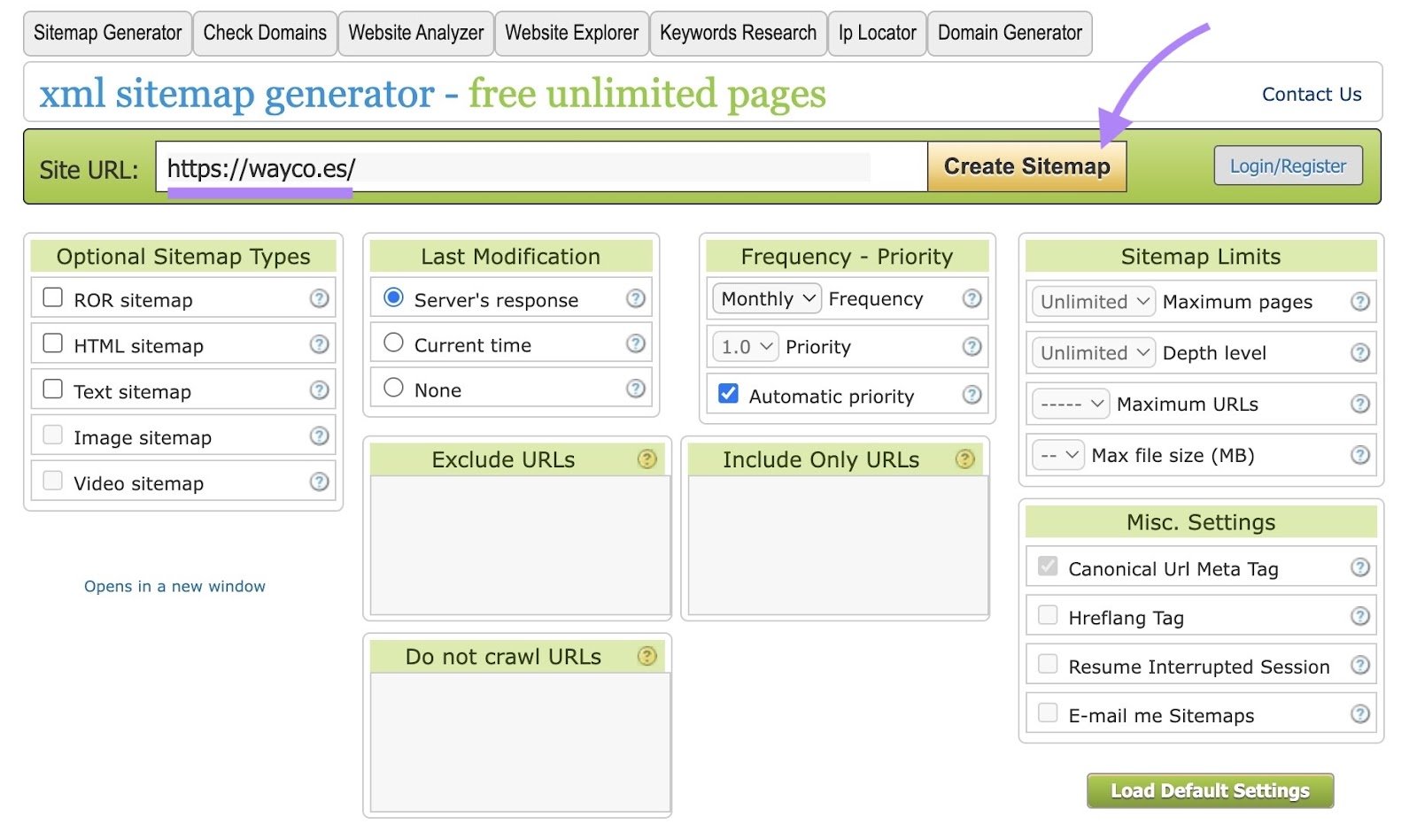Open help for ROR sitemap option
The width and height of the screenshot is (1417, 840).
[320, 299]
